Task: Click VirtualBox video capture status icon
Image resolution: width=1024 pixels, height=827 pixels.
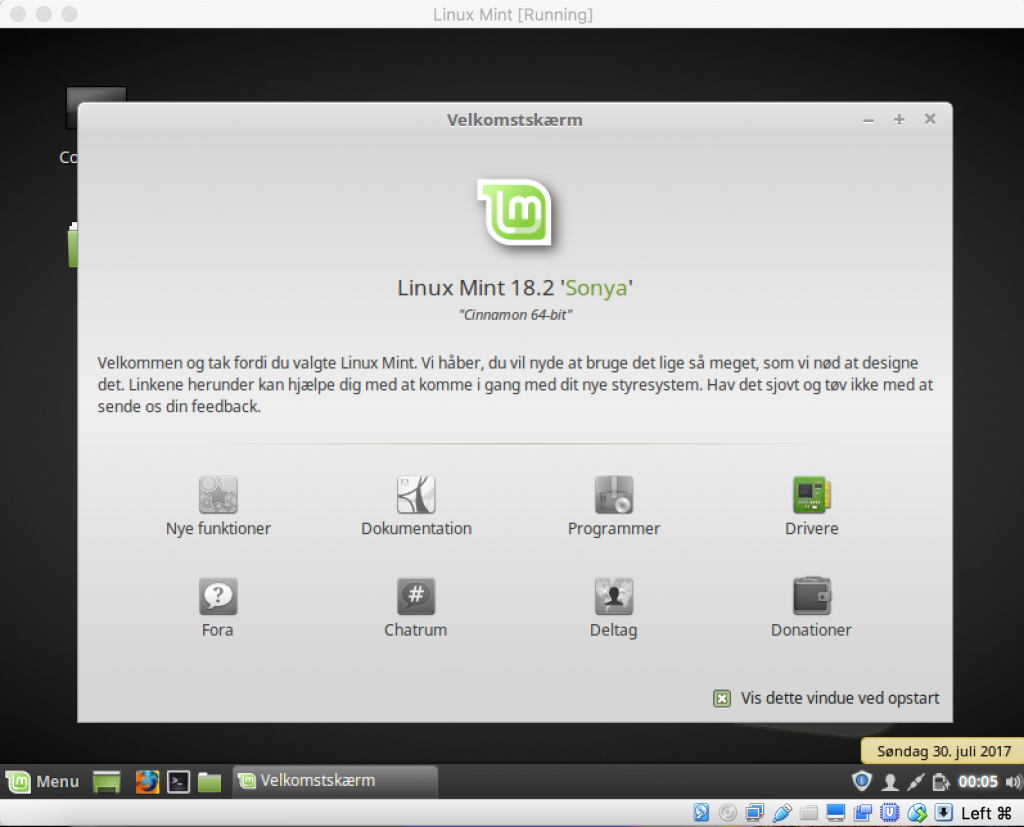Action: click(x=862, y=813)
